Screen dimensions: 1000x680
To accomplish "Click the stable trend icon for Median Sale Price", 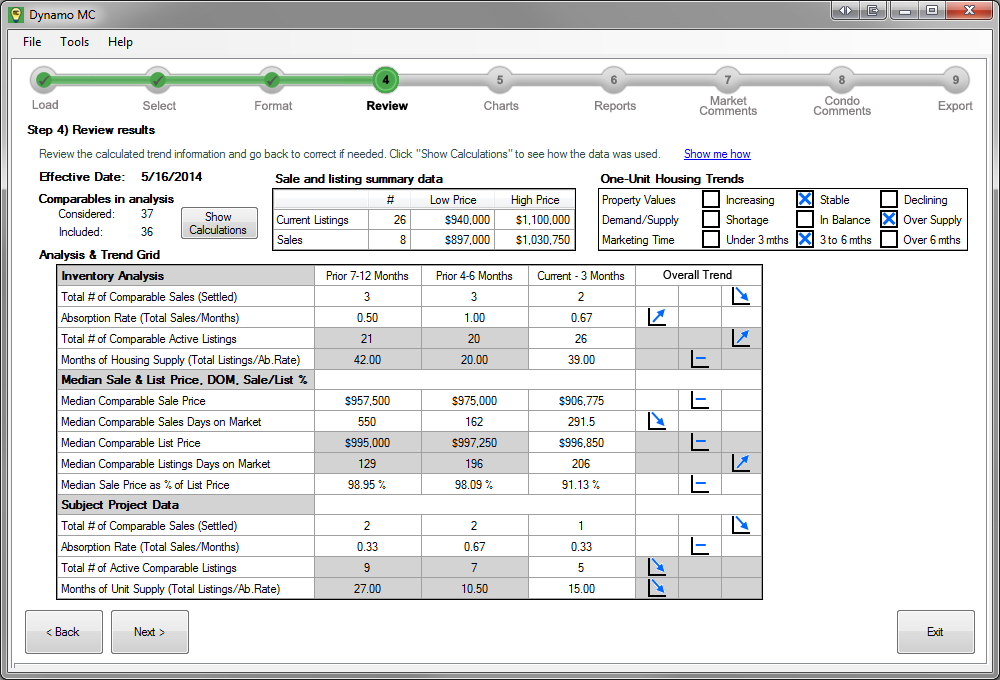I will [700, 401].
